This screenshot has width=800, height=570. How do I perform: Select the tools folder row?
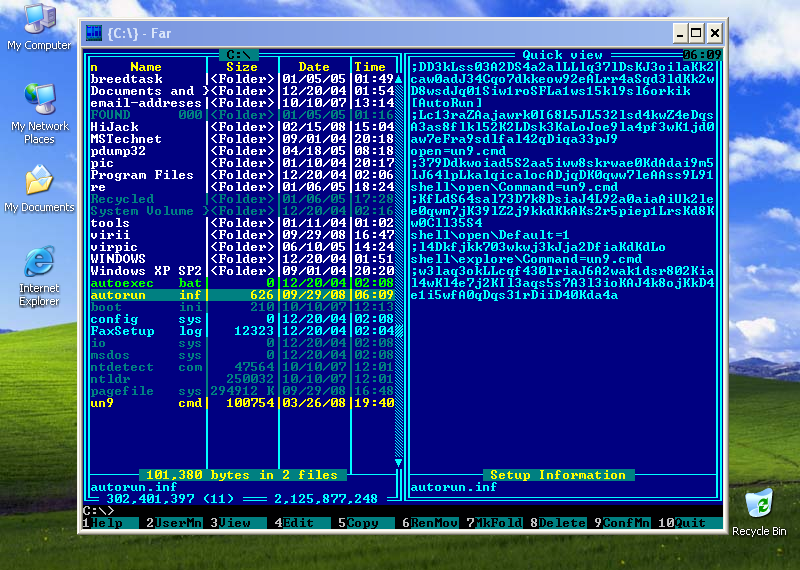click(x=242, y=223)
